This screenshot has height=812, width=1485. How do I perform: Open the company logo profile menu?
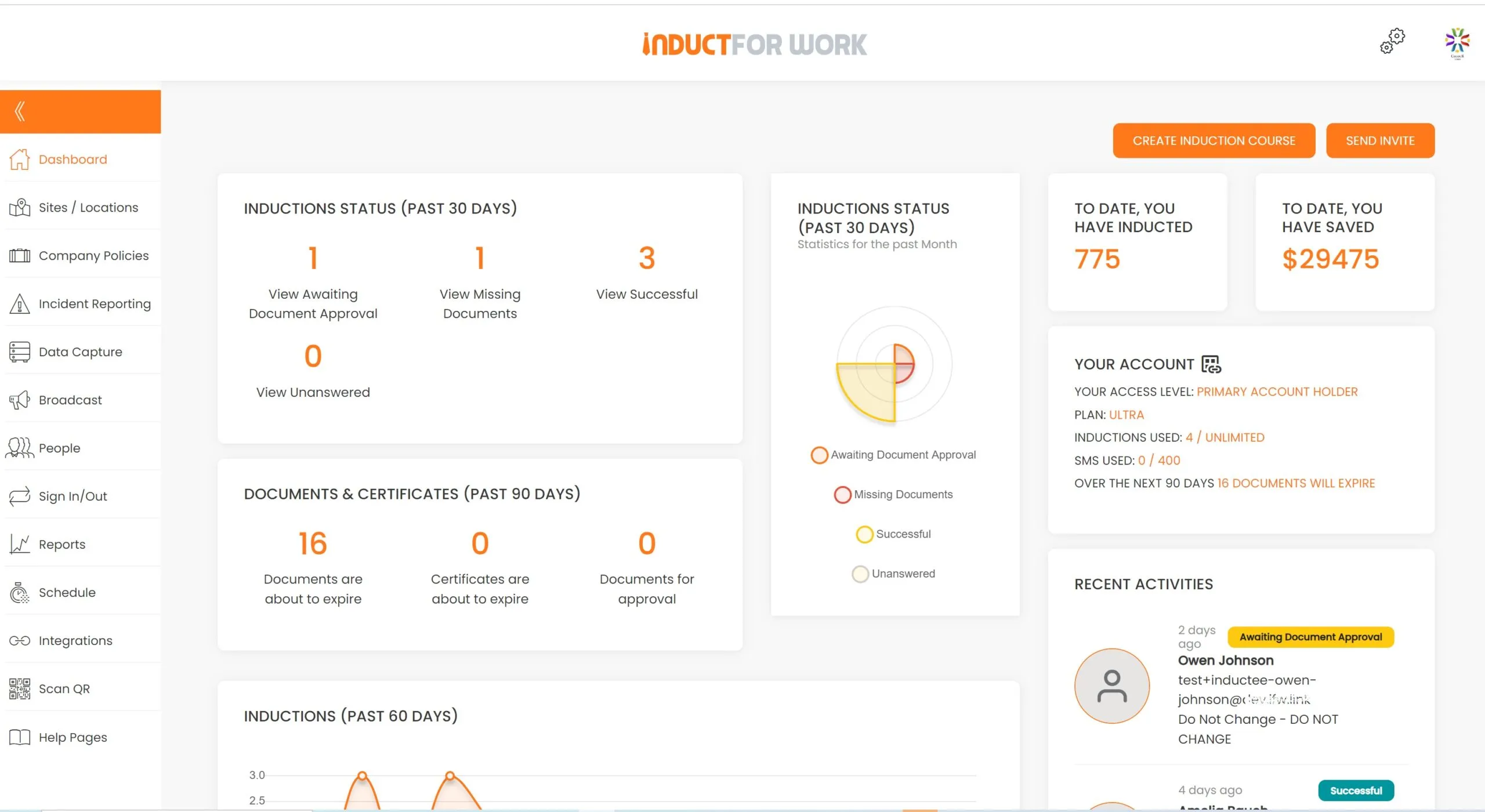point(1457,43)
